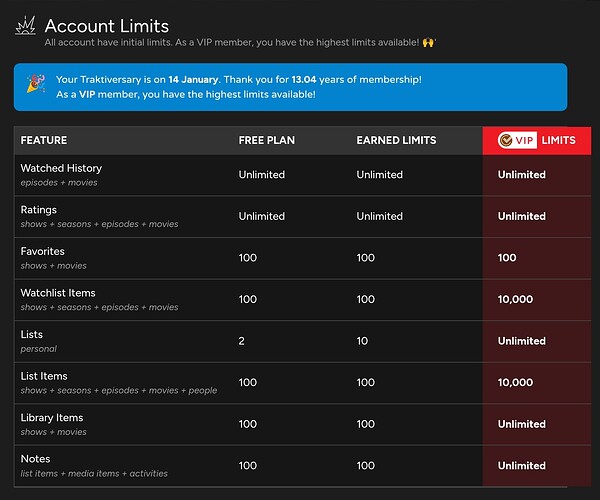Click Ratings VIP Unlimited value

(x=522, y=217)
